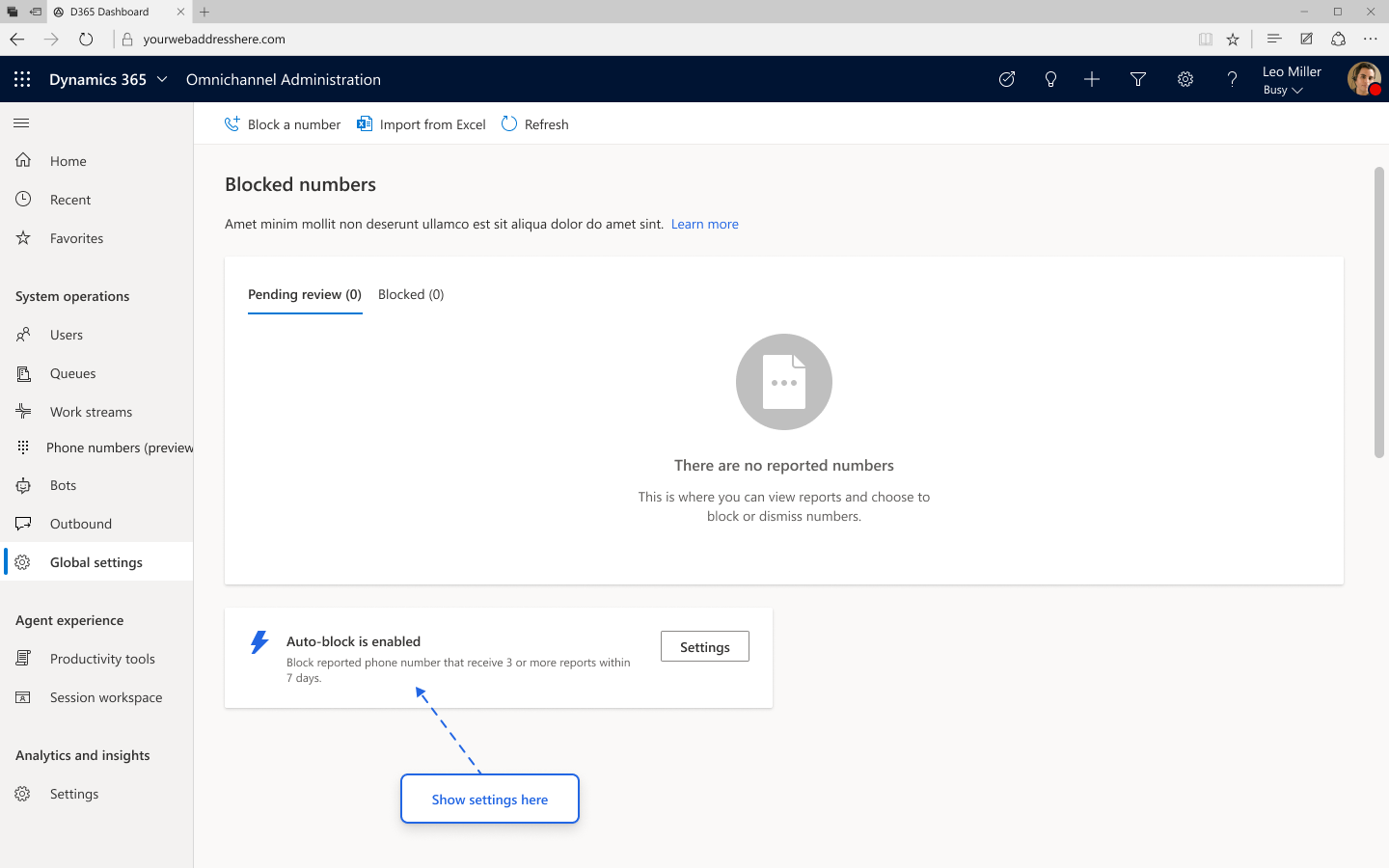1389x868 pixels.
Task: Click the browser Back arrow
Action: pos(16,40)
